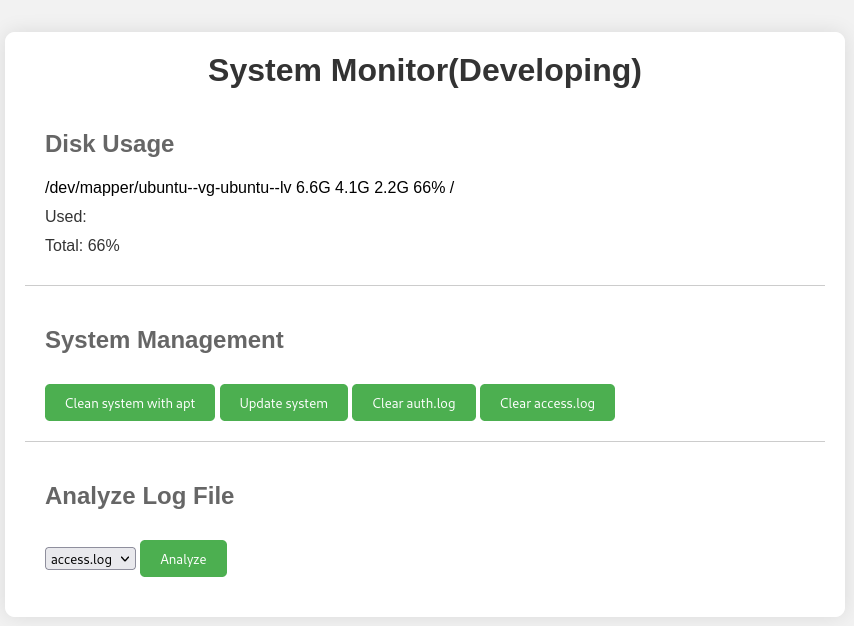Click the white content card background
Viewport: 854px width, 626px height.
tap(700, 500)
